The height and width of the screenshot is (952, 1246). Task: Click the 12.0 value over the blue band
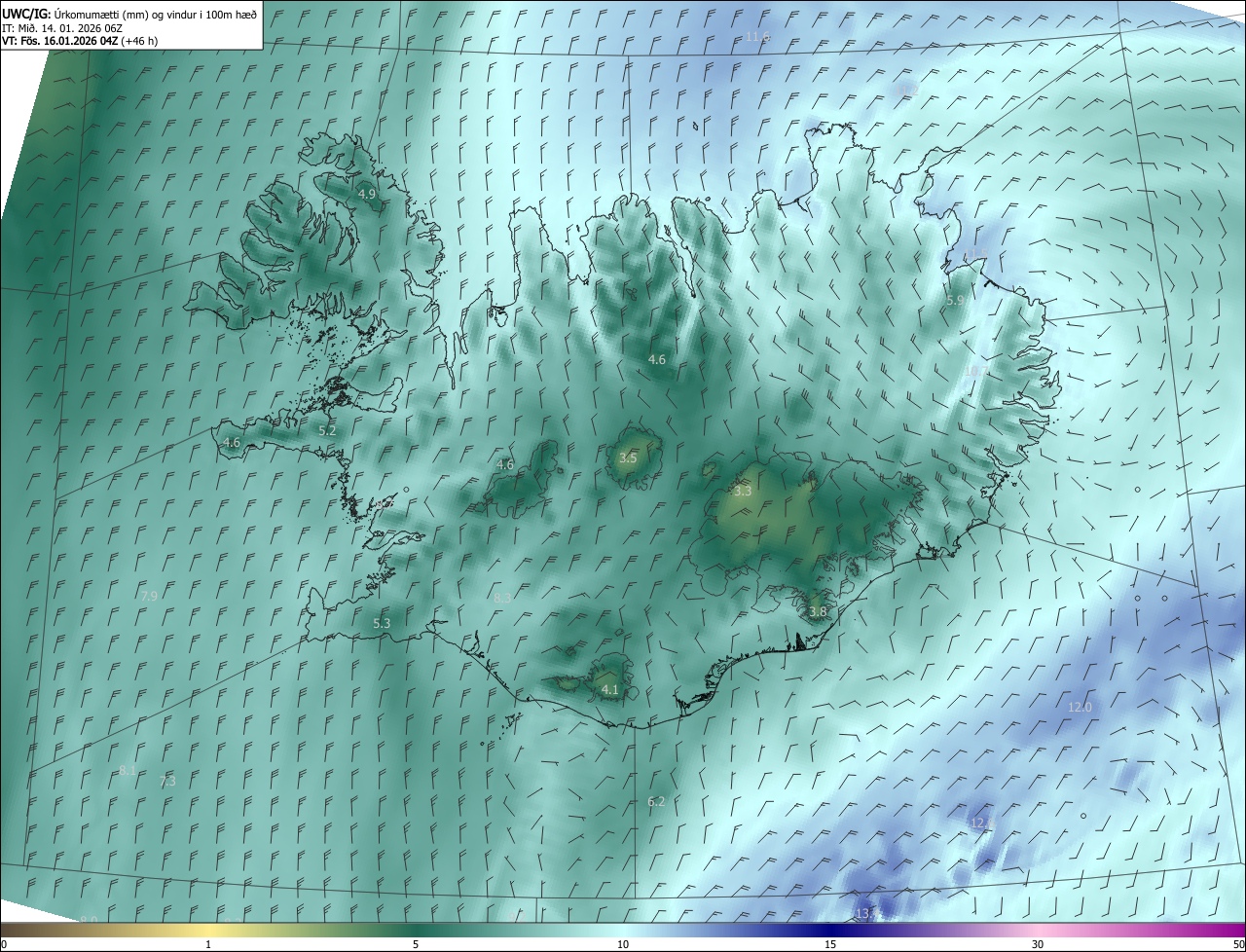point(1081,707)
